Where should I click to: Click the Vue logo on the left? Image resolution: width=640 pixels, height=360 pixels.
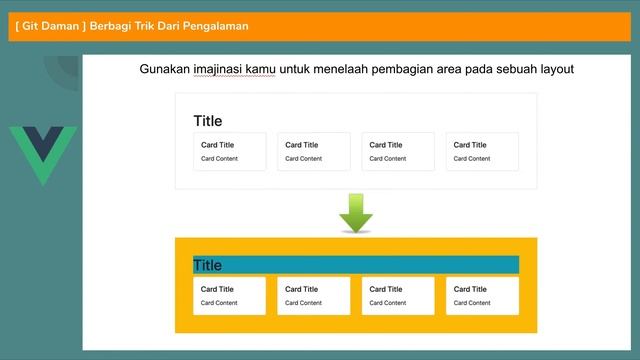pyautogui.click(x=43, y=156)
